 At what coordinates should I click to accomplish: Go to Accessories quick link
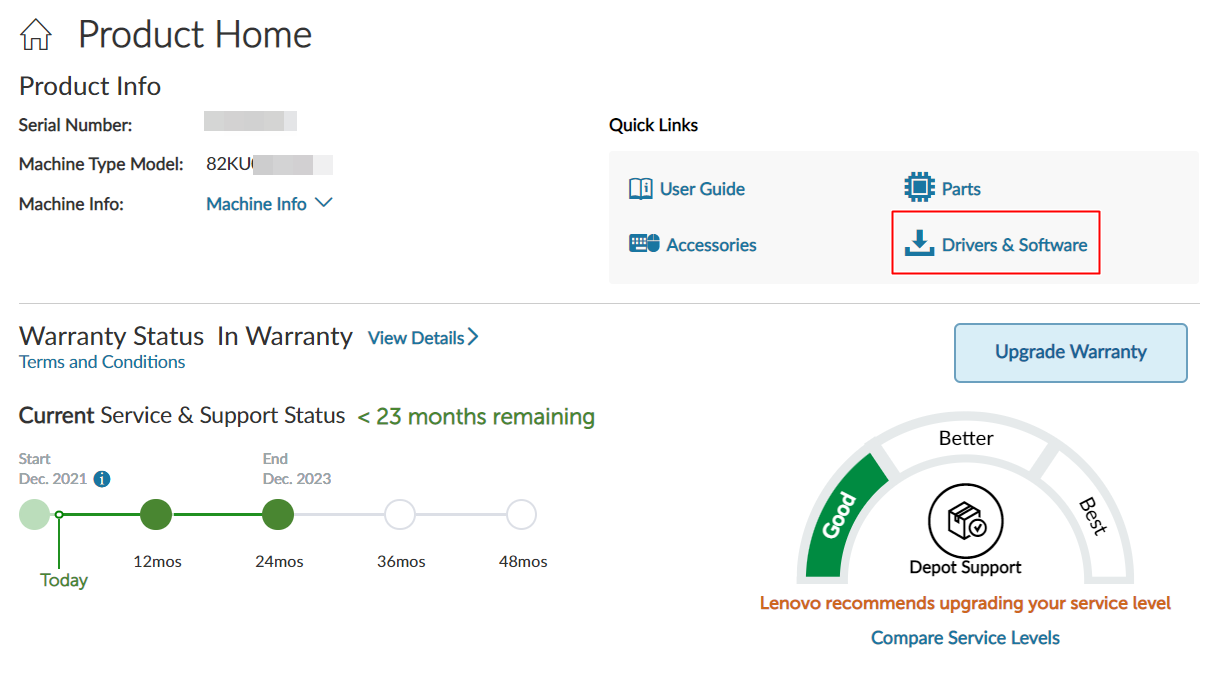pos(711,245)
